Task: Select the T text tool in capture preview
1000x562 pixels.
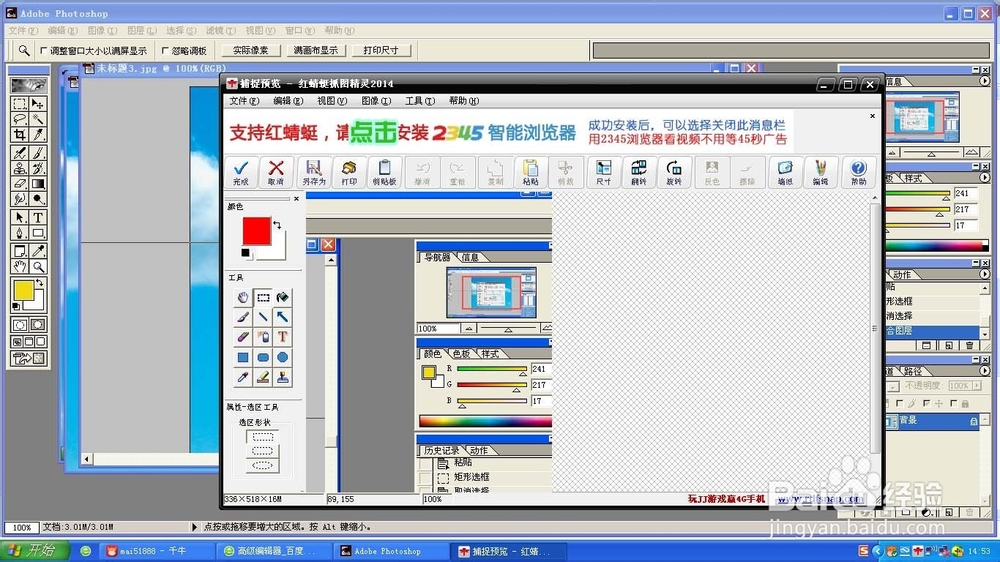Action: pyautogui.click(x=283, y=337)
